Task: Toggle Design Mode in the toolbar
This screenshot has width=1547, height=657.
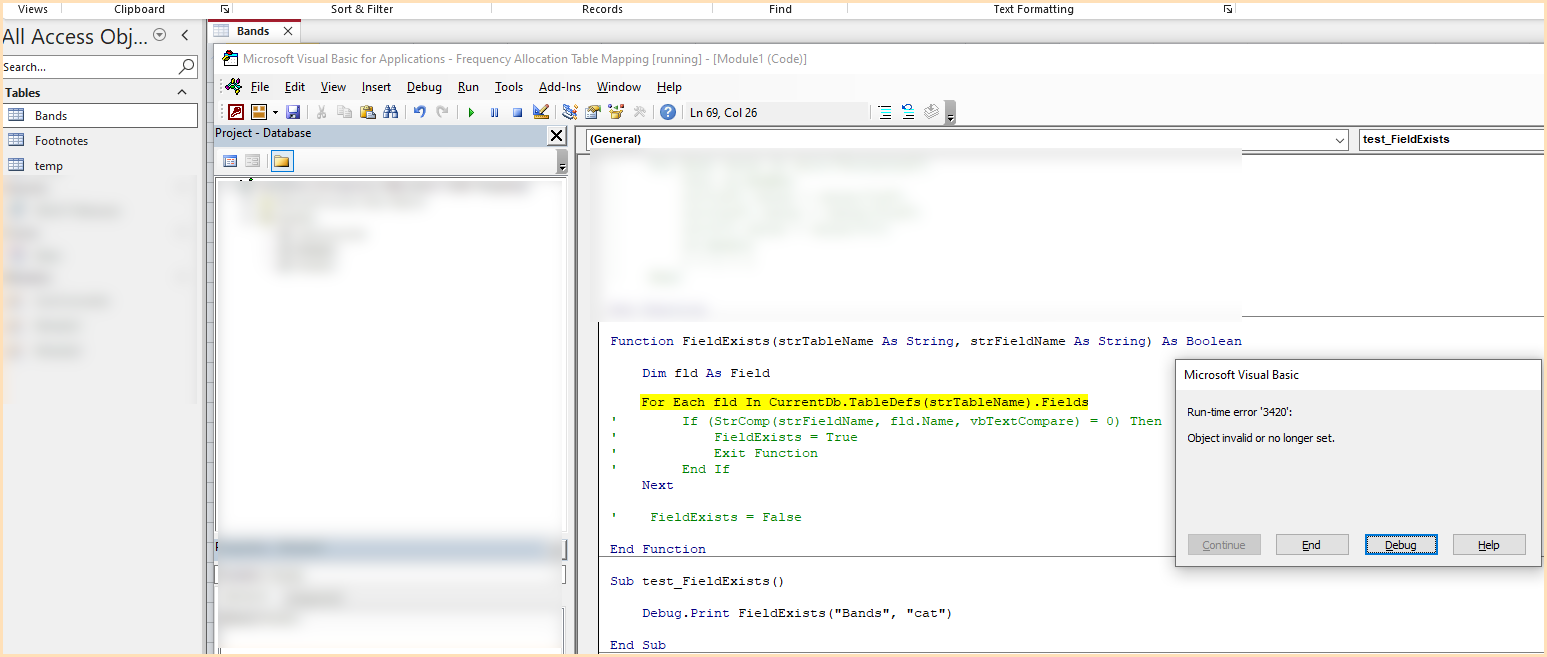Action: (x=541, y=112)
